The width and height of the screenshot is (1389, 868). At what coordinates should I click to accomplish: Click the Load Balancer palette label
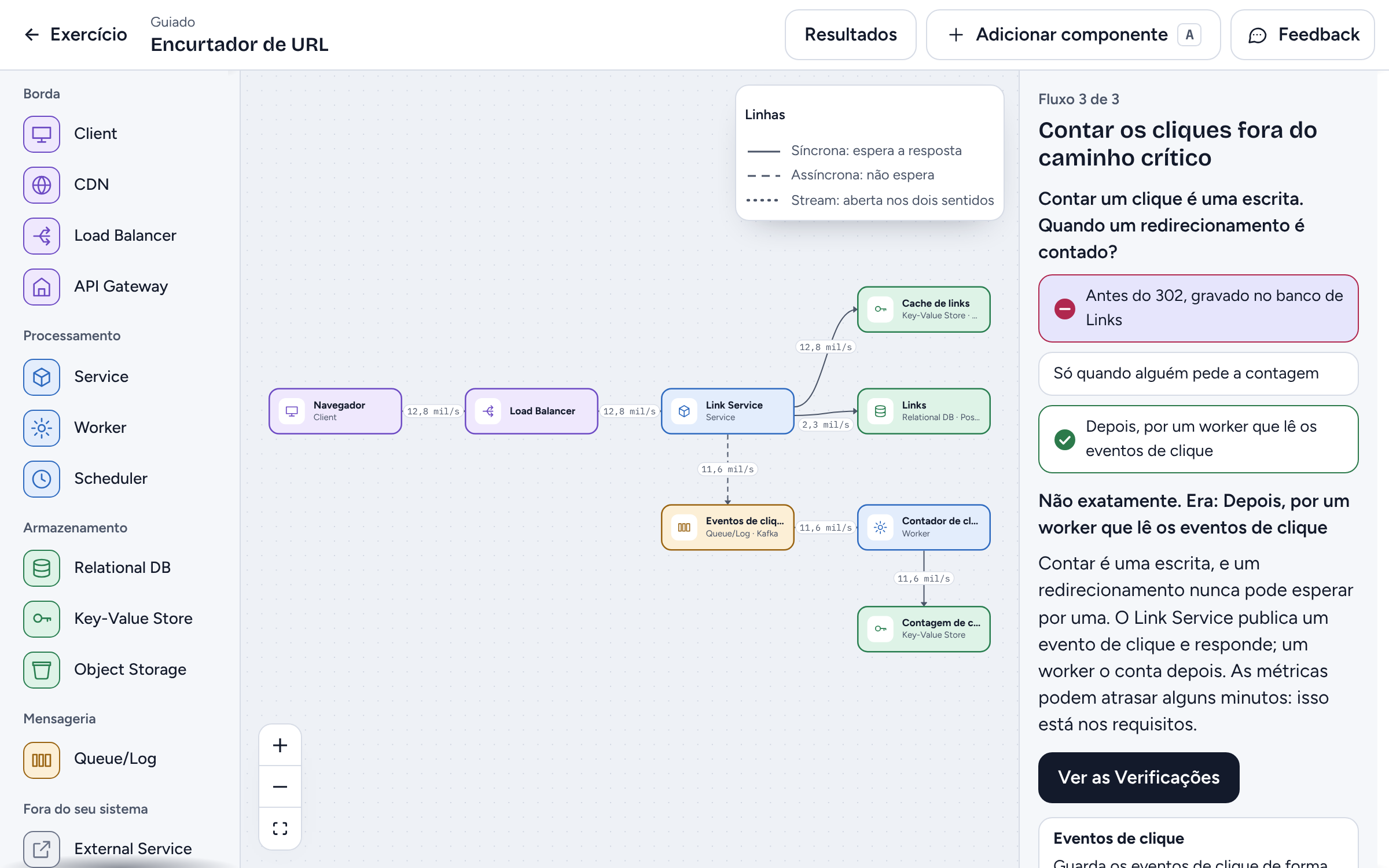click(125, 236)
